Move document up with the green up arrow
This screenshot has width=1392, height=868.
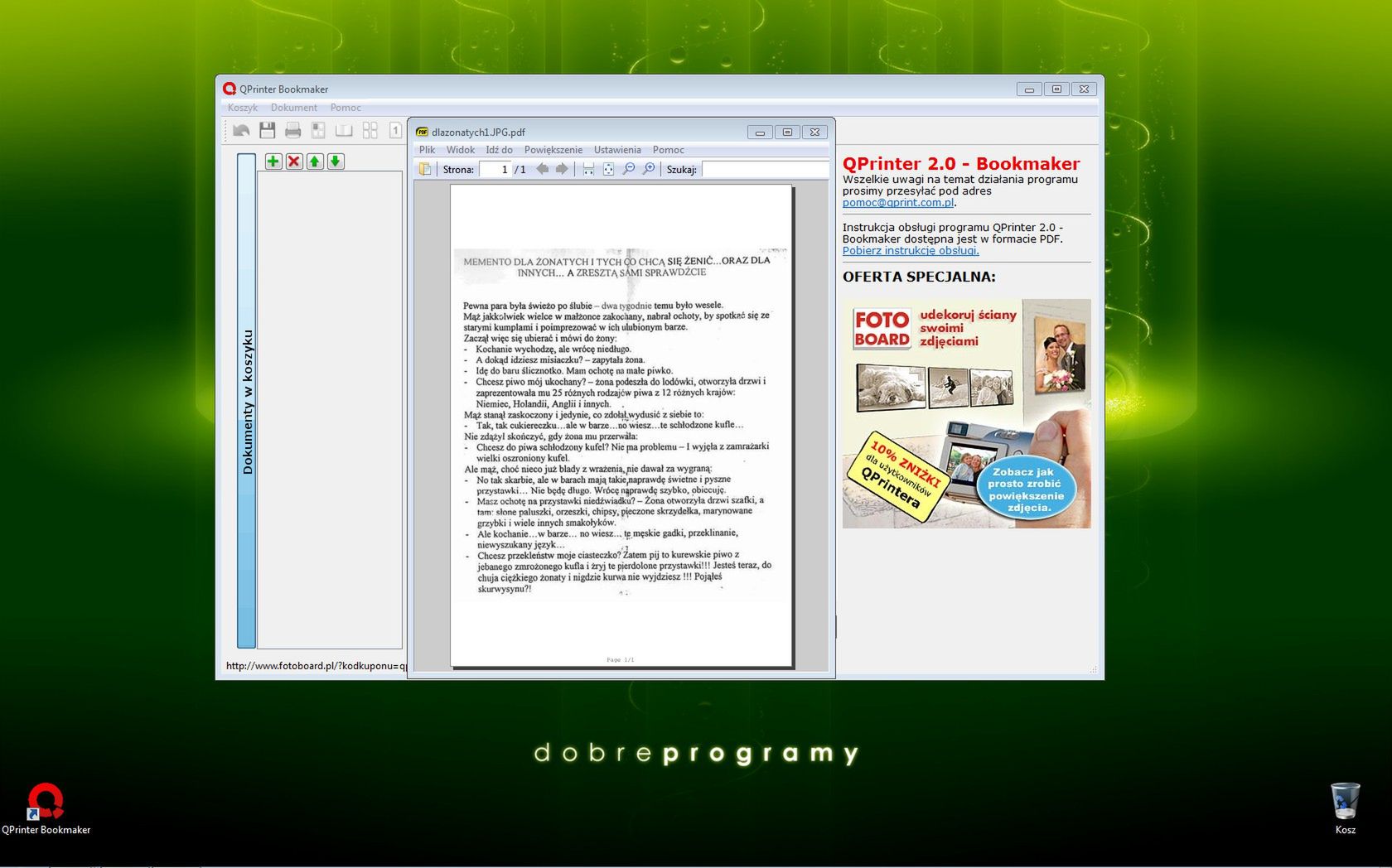(315, 161)
